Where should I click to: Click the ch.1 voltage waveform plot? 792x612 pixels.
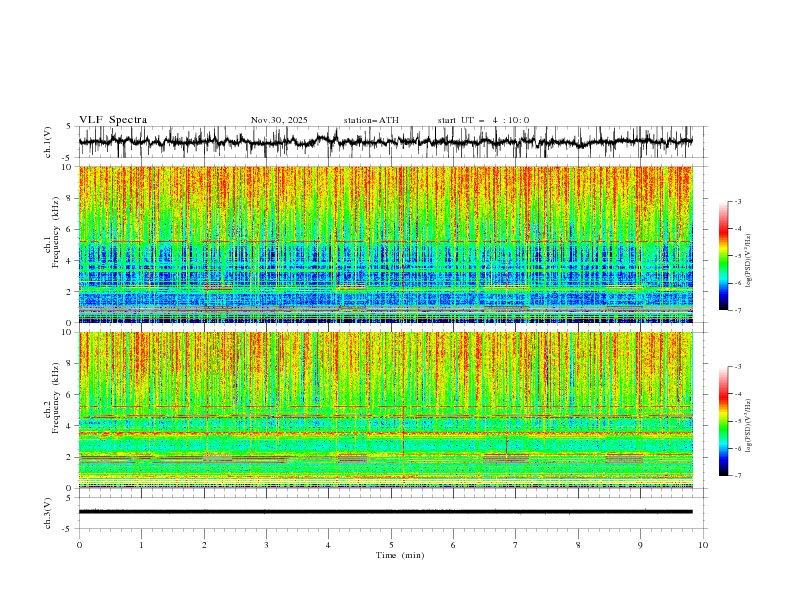point(386,142)
